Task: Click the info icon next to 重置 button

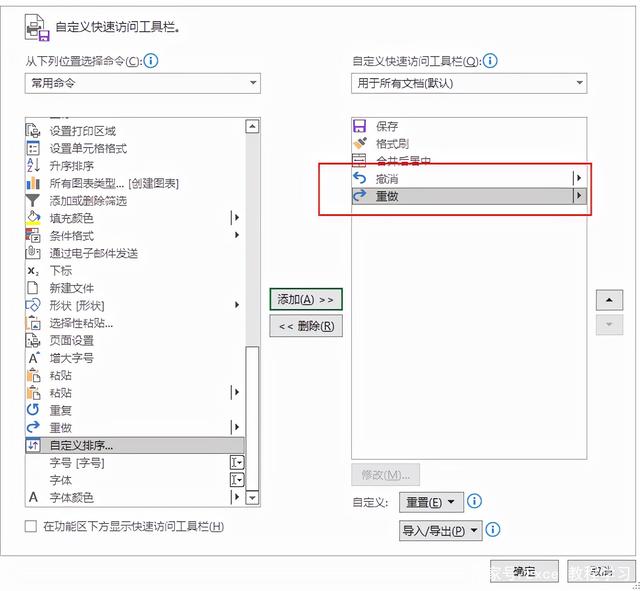Action: 474,501
